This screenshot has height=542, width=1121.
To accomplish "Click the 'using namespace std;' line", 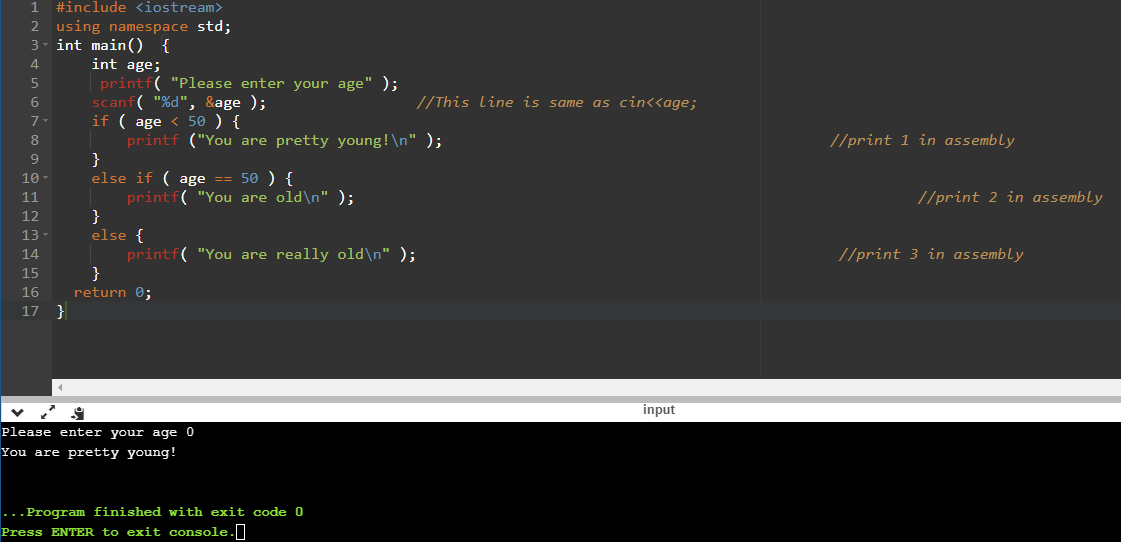I will pyautogui.click(x=144, y=26).
